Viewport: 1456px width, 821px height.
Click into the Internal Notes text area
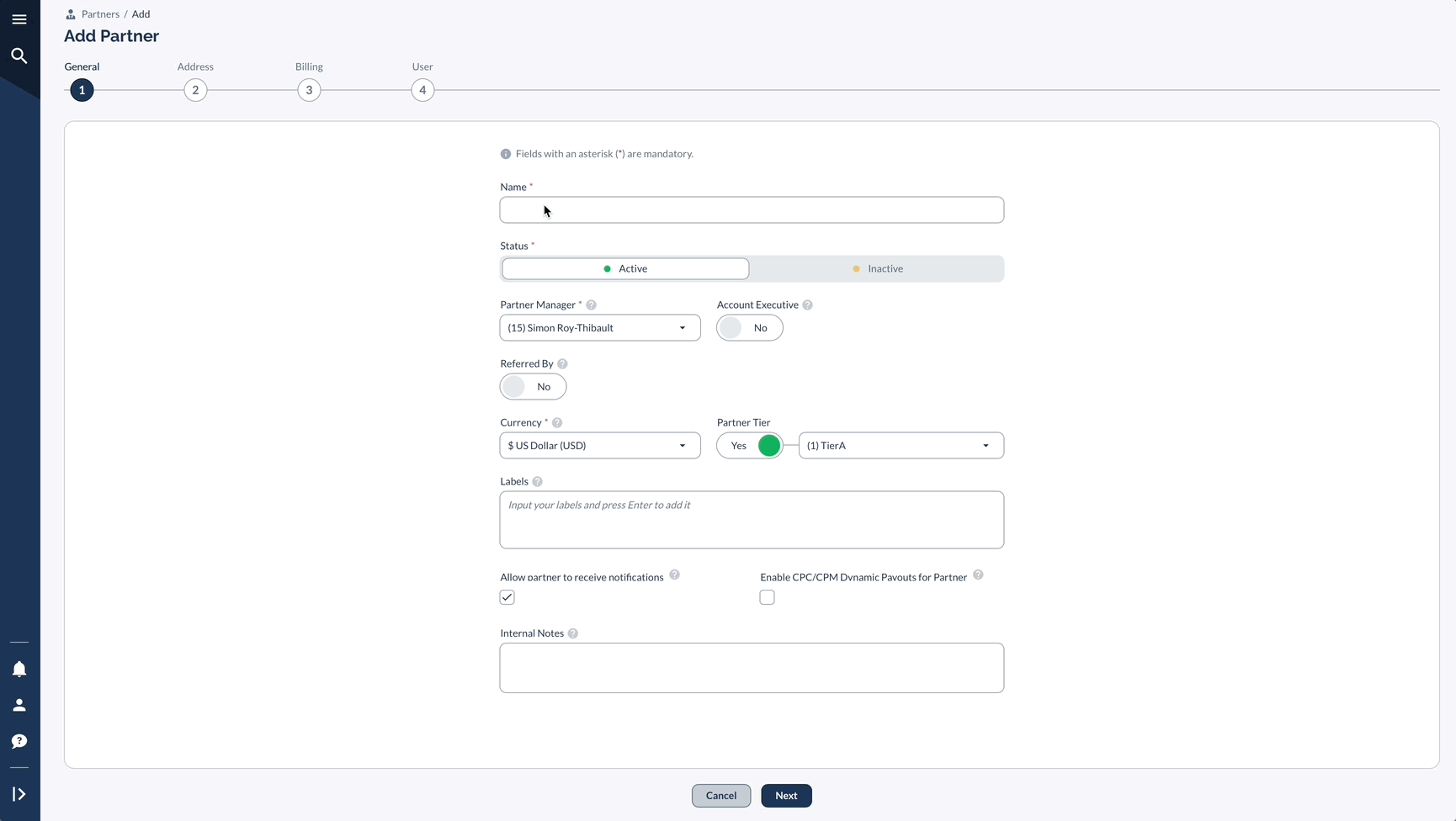752,668
